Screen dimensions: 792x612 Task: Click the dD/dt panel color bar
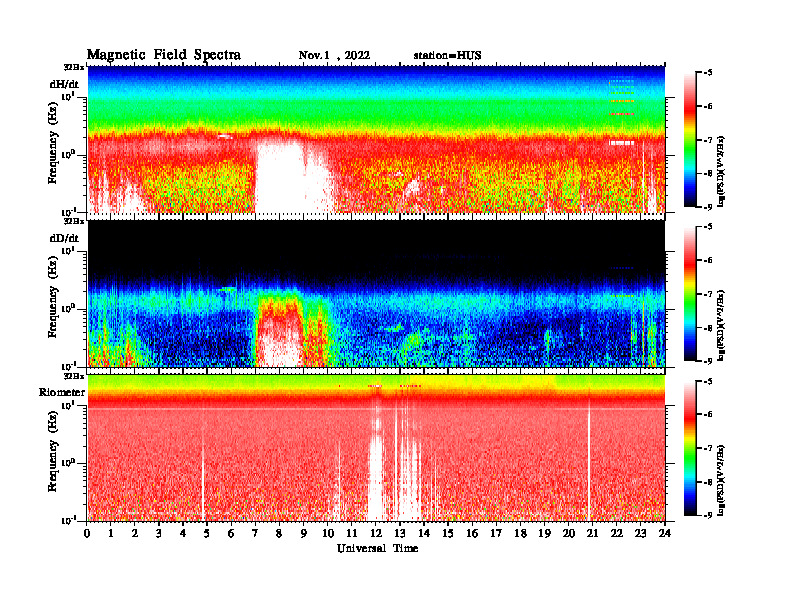(x=690, y=294)
